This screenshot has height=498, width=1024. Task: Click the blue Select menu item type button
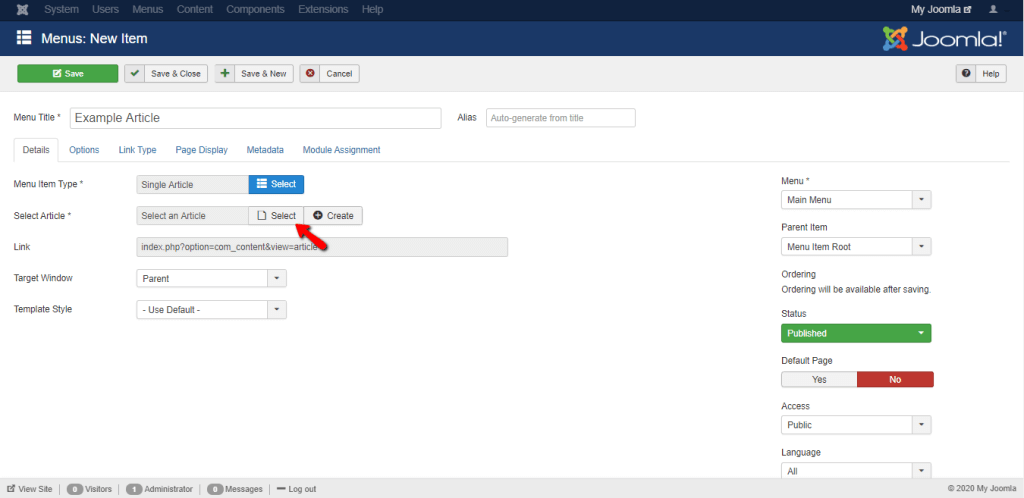(276, 185)
